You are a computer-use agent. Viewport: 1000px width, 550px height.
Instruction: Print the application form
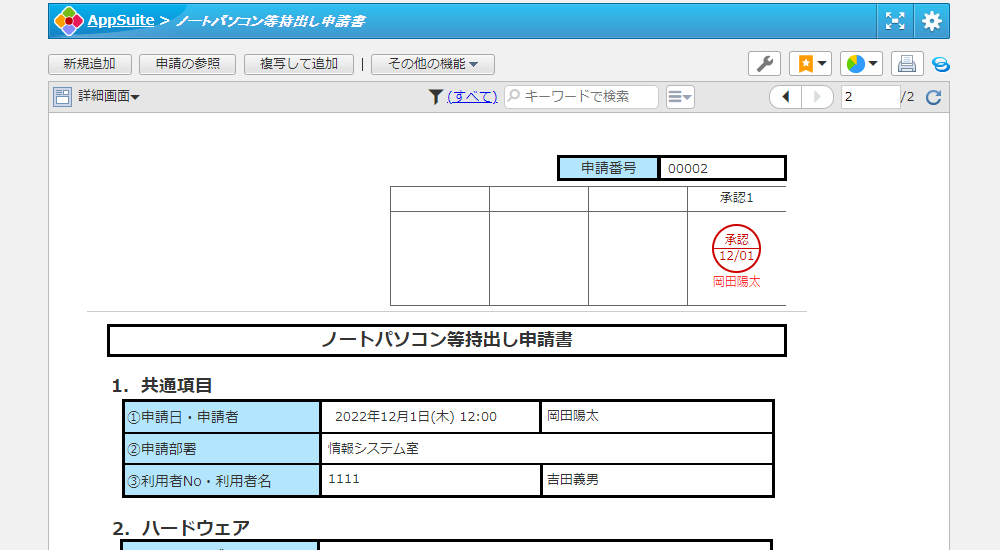907,64
